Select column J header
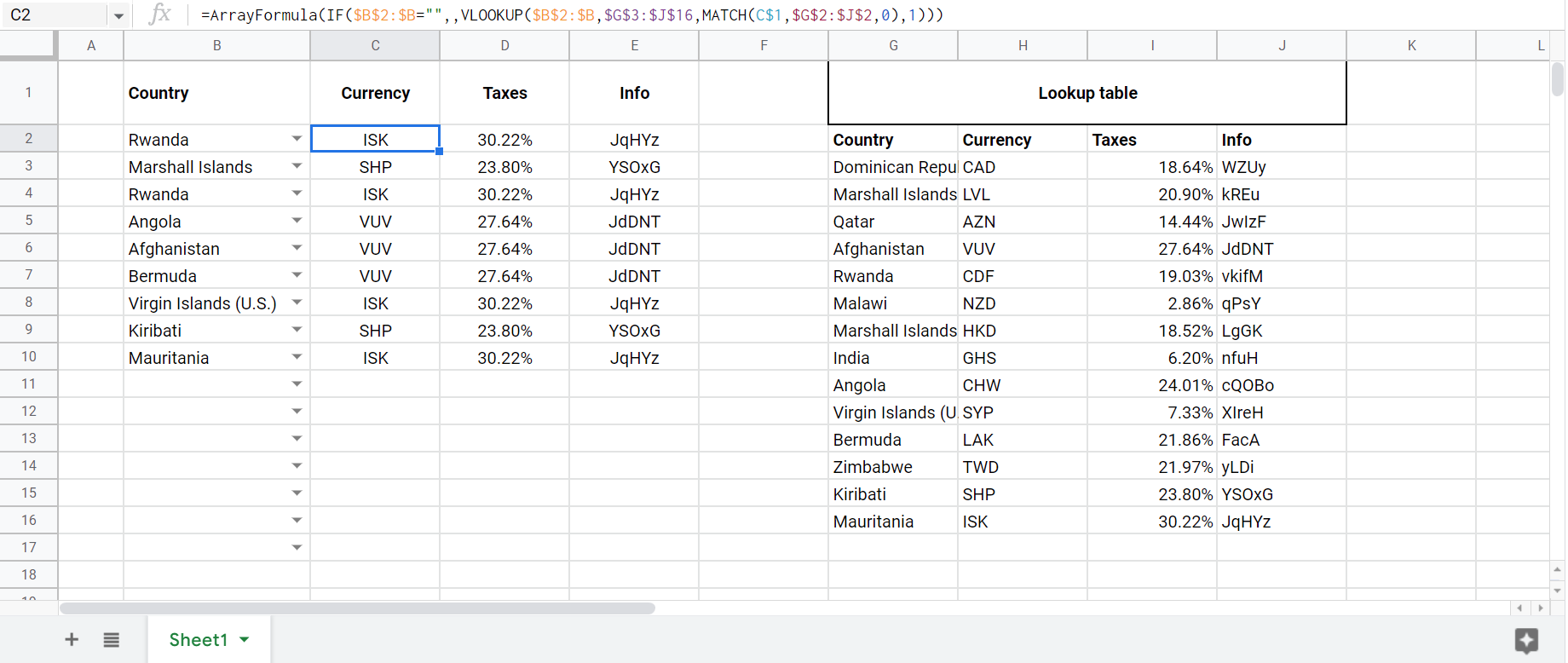Viewport: 1568px width, 663px height. coord(1282,45)
